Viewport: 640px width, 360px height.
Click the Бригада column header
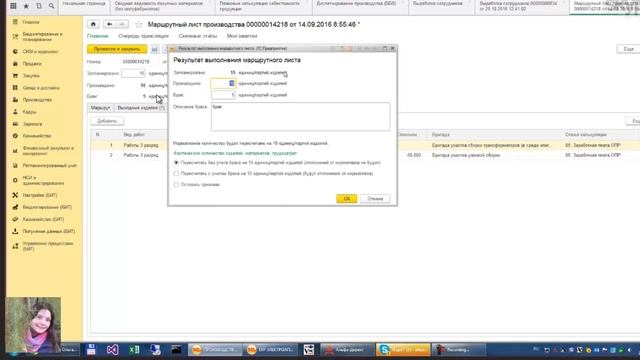pos(441,134)
